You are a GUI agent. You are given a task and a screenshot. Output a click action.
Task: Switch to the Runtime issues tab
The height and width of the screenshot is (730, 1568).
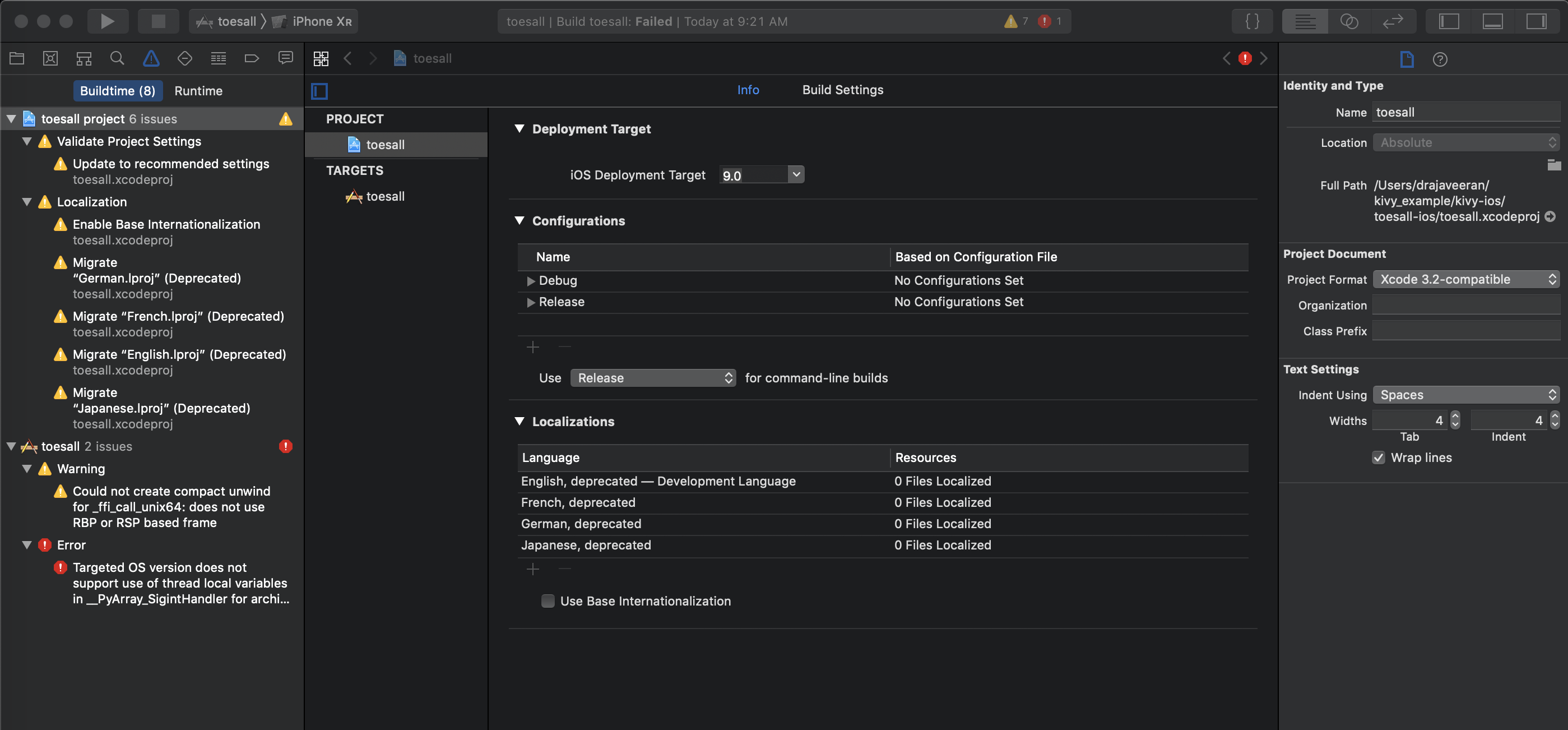(198, 91)
